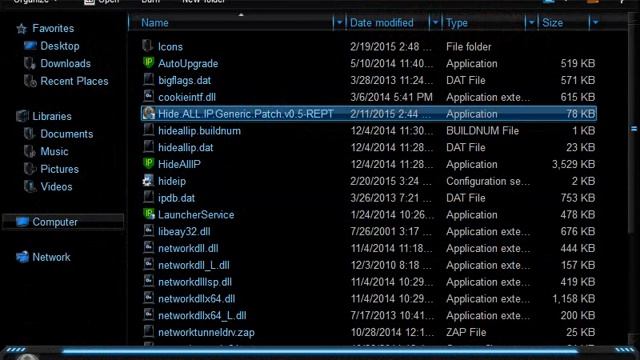
Task: Click the Configuration se... type cell
Action: click(x=488, y=181)
